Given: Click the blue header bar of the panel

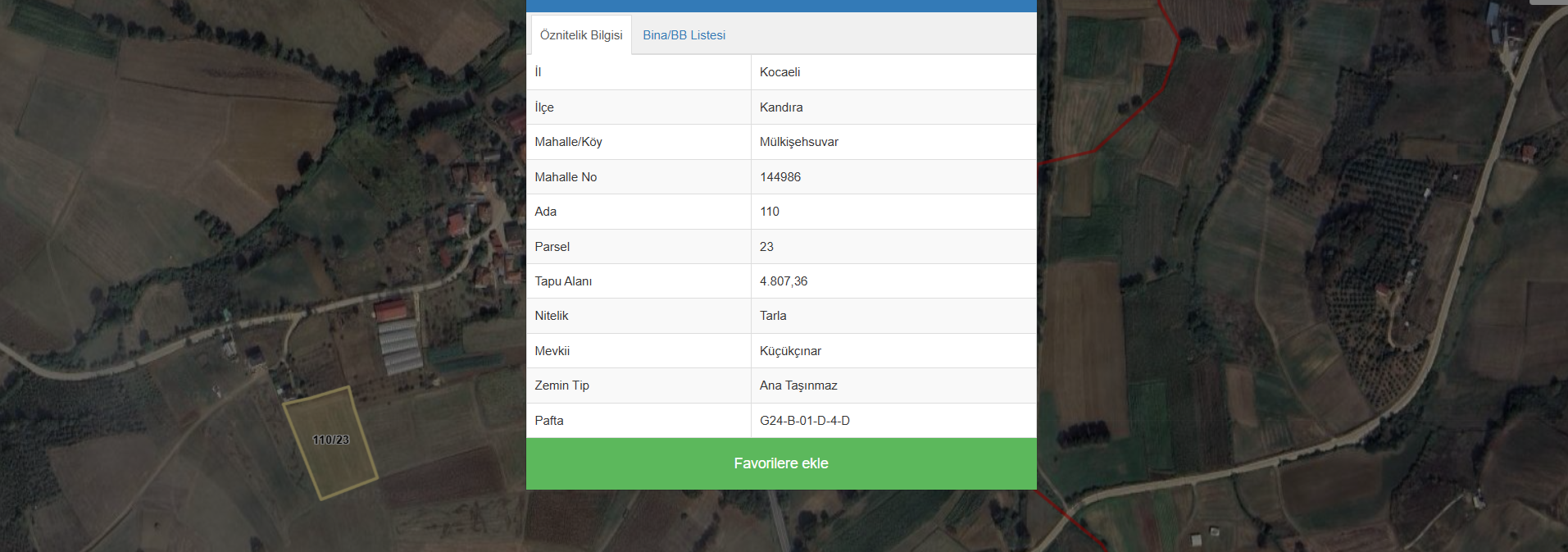Looking at the screenshot, I should pyautogui.click(x=780, y=6).
